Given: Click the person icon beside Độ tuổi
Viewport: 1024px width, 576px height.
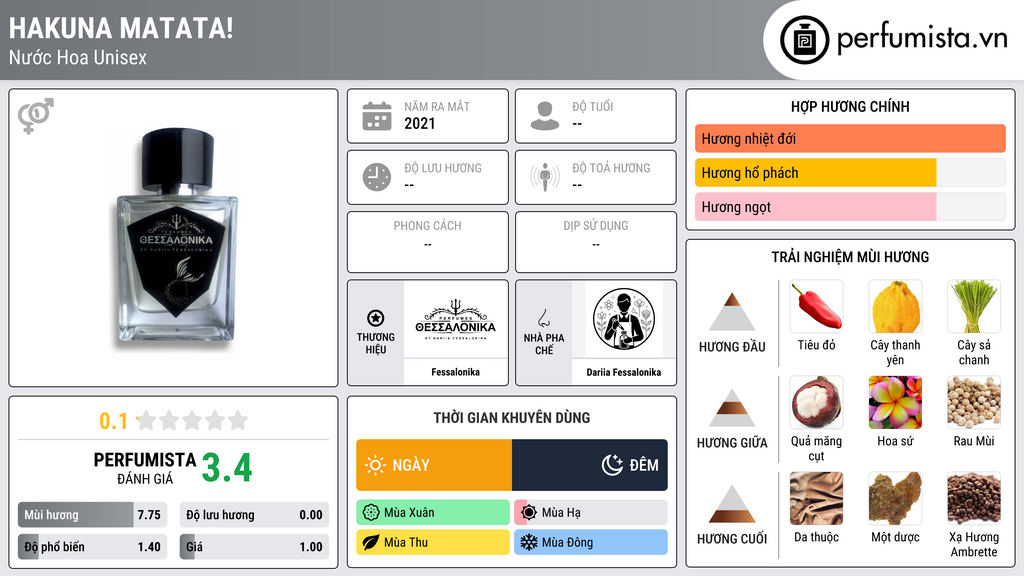Looking at the screenshot, I should pos(545,116).
